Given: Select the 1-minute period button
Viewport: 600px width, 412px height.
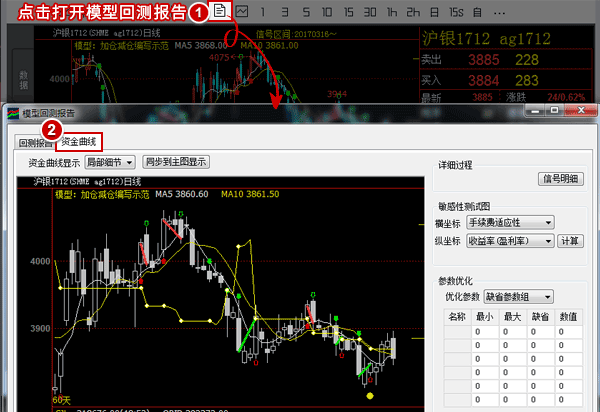Looking at the screenshot, I should (x=263, y=12).
